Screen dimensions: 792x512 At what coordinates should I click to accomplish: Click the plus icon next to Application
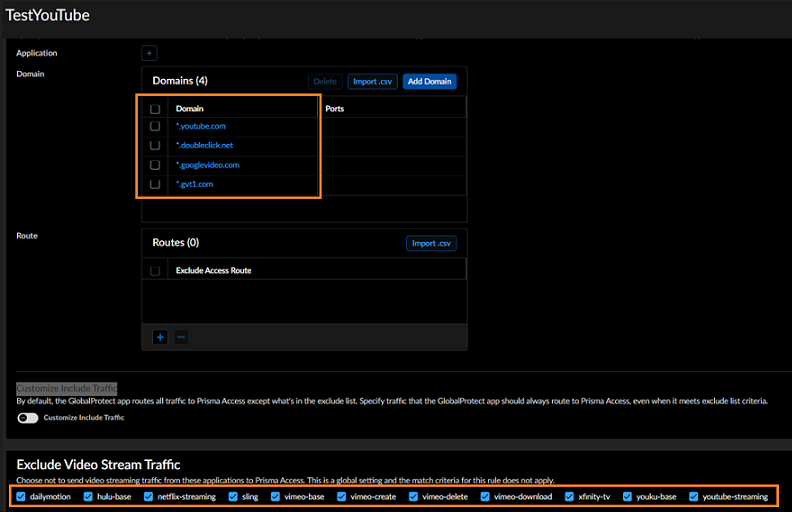149,53
